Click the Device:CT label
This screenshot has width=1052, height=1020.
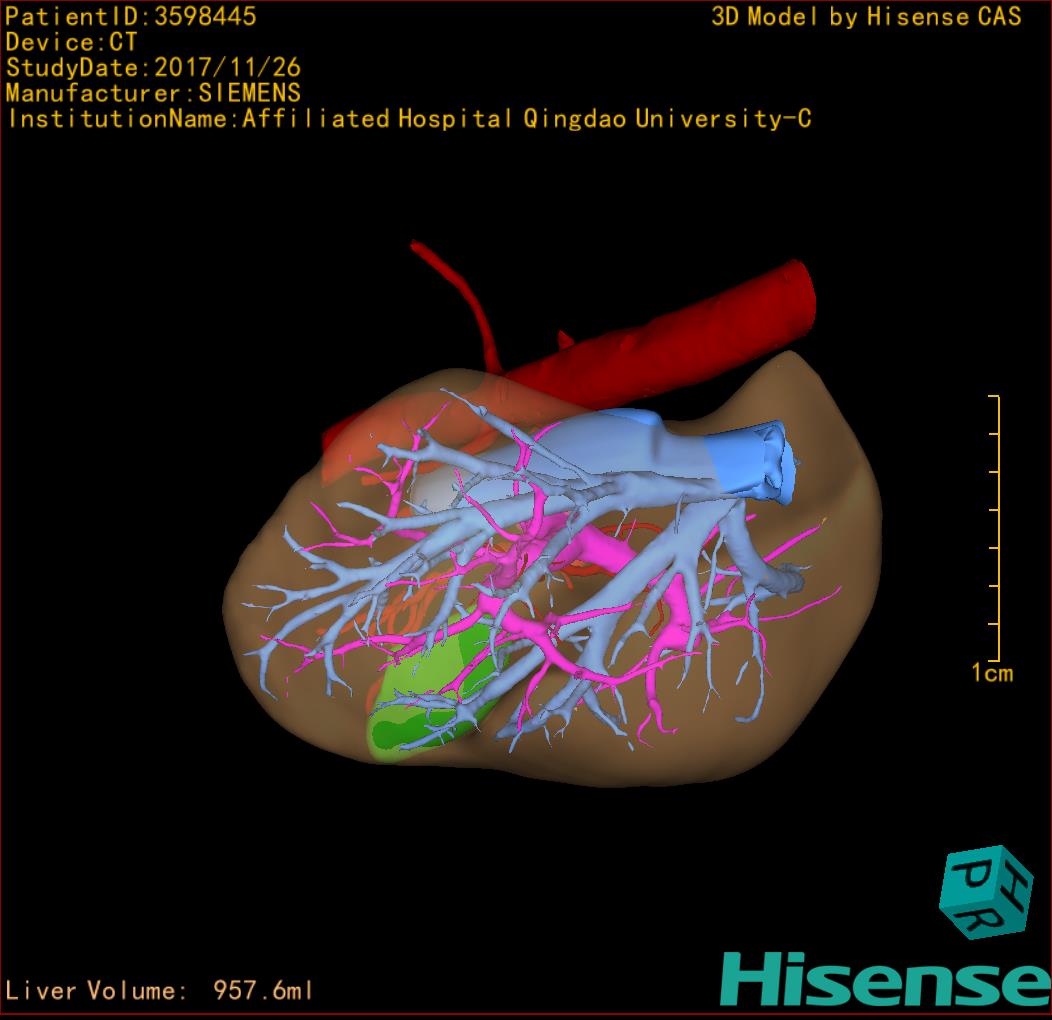[71, 42]
